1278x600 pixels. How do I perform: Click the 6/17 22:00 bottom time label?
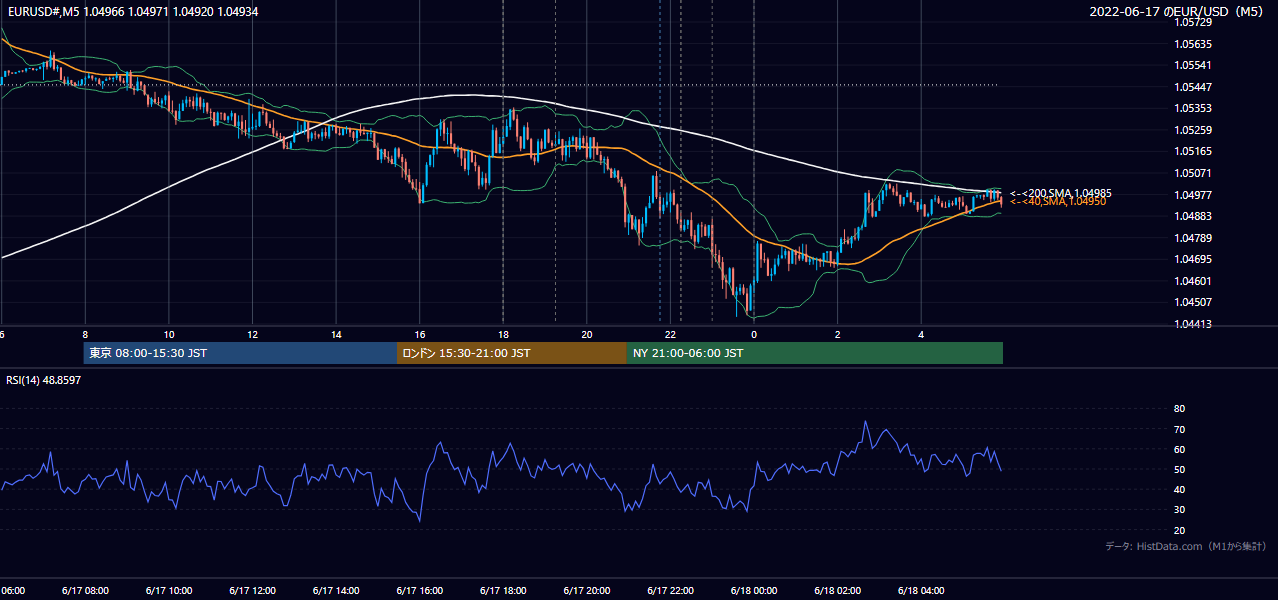pos(670,590)
